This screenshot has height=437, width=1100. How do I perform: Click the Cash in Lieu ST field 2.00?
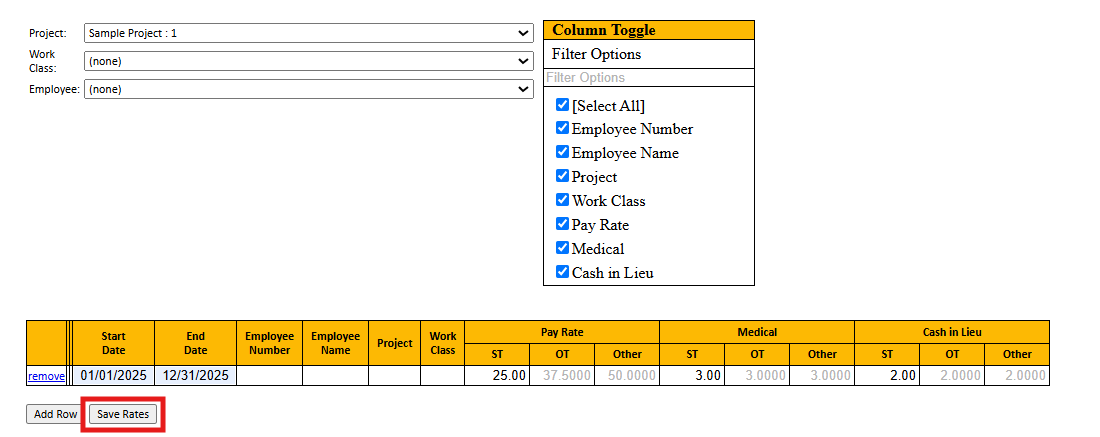coord(886,376)
